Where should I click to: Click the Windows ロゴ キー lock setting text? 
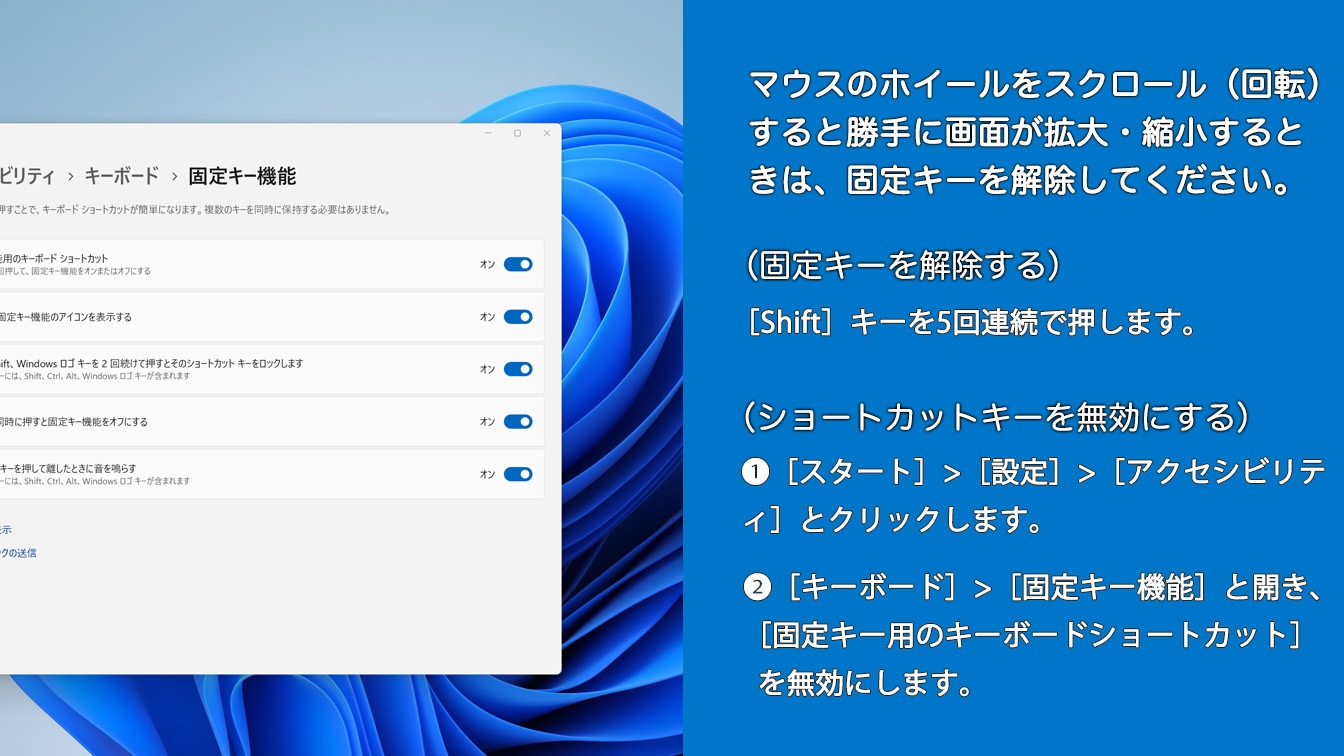pos(150,364)
